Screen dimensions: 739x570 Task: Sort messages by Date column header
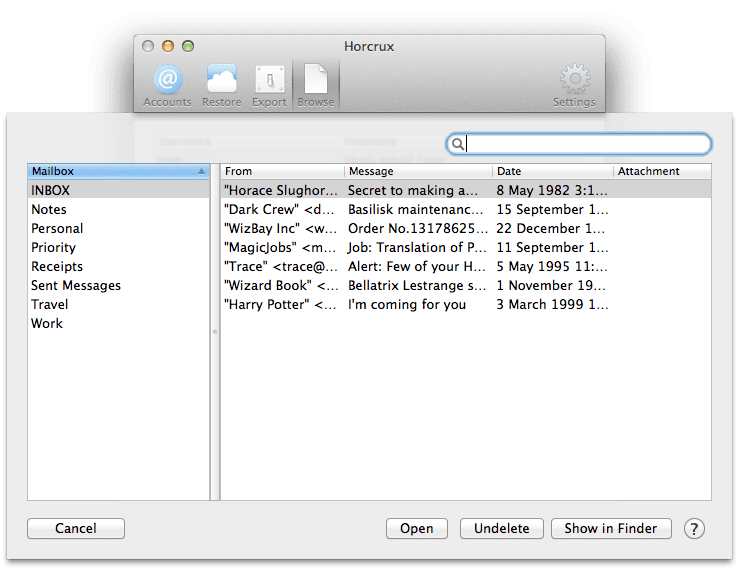tap(553, 171)
